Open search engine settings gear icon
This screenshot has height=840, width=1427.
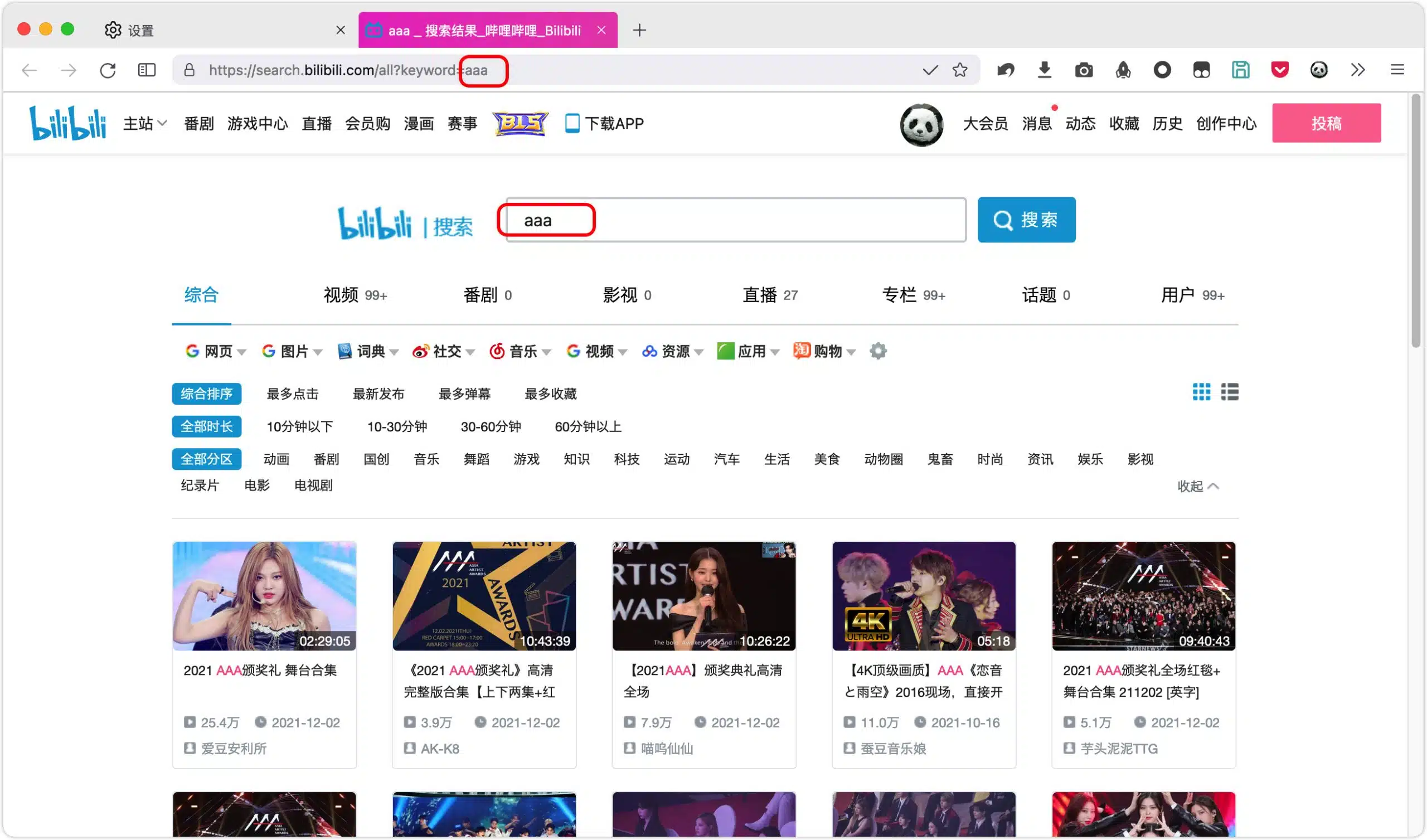pyautogui.click(x=878, y=351)
